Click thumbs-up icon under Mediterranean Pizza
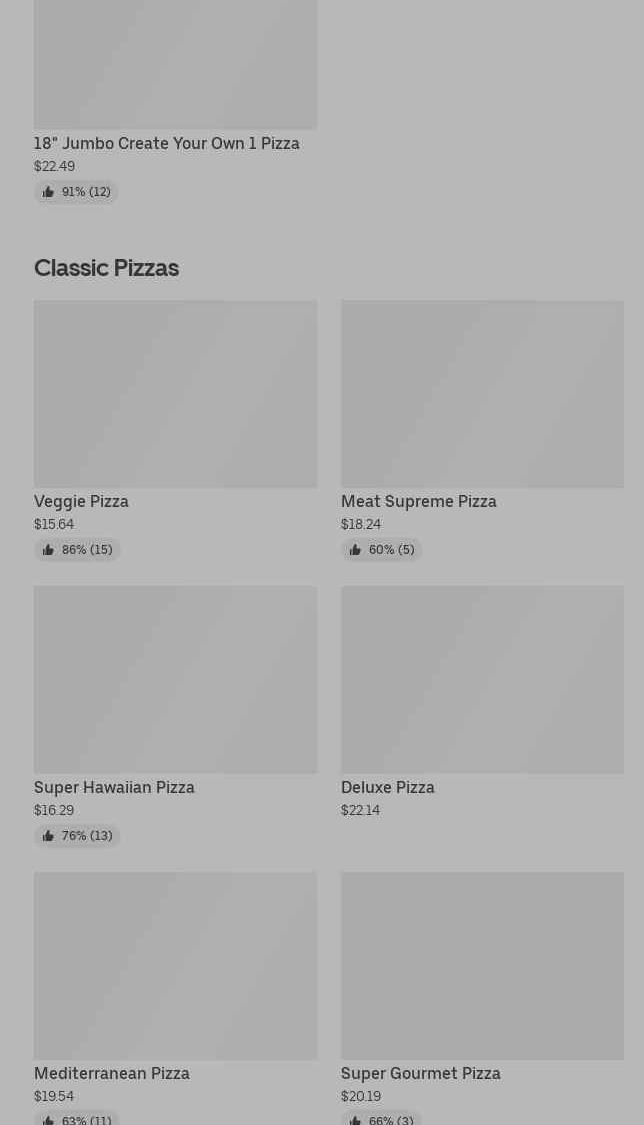The width and height of the screenshot is (644, 1125). (48, 1120)
